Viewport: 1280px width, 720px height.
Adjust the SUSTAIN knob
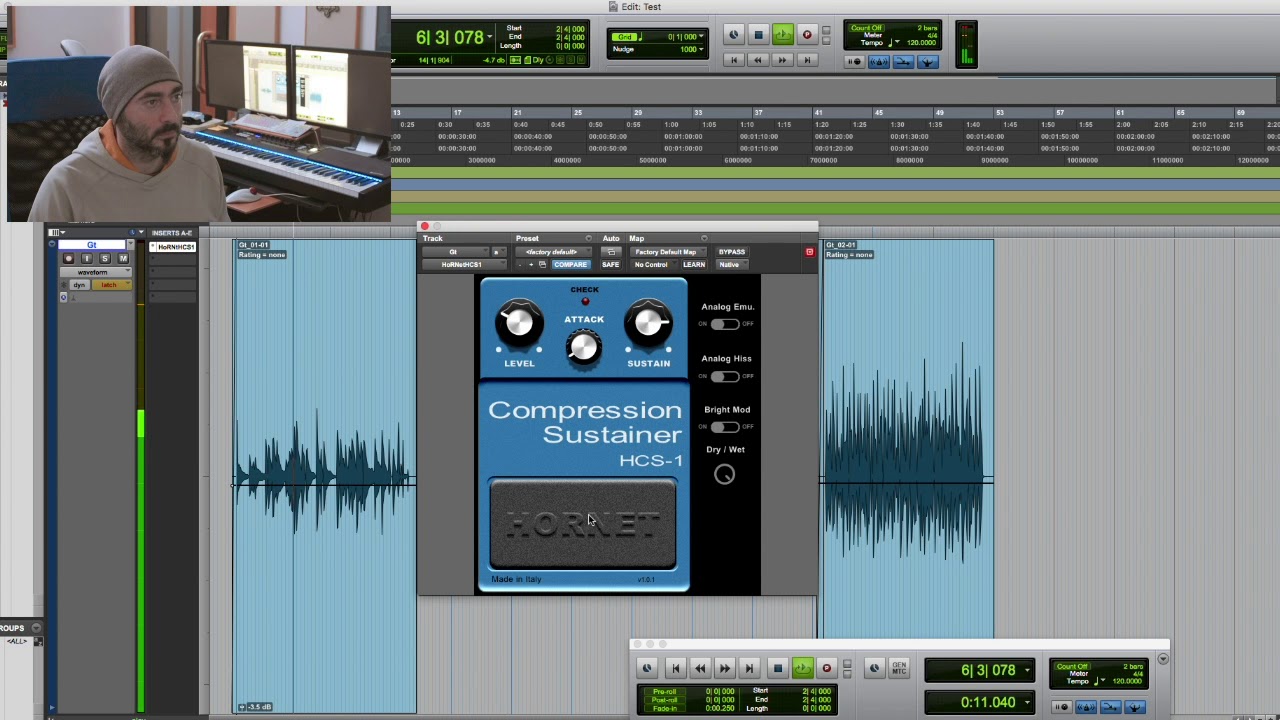(648, 322)
